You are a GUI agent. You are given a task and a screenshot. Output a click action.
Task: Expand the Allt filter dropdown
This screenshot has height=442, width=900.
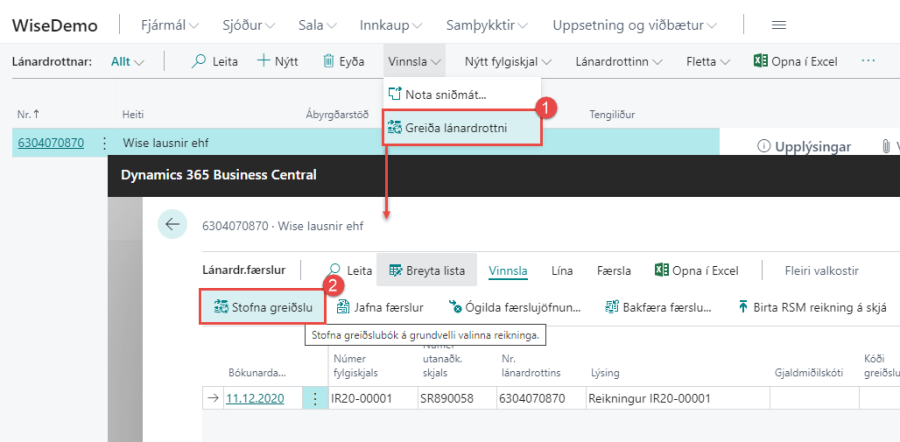[x=127, y=61]
